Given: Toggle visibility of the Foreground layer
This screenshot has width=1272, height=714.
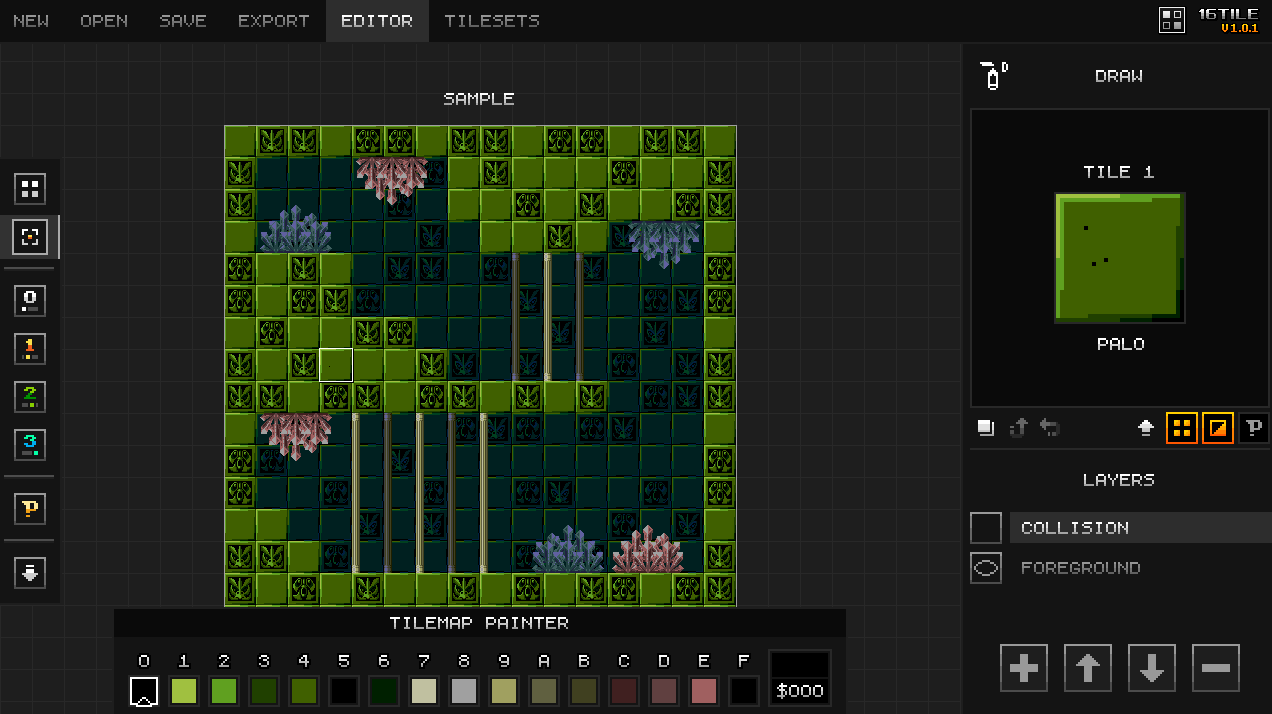Looking at the screenshot, I should (x=986, y=568).
